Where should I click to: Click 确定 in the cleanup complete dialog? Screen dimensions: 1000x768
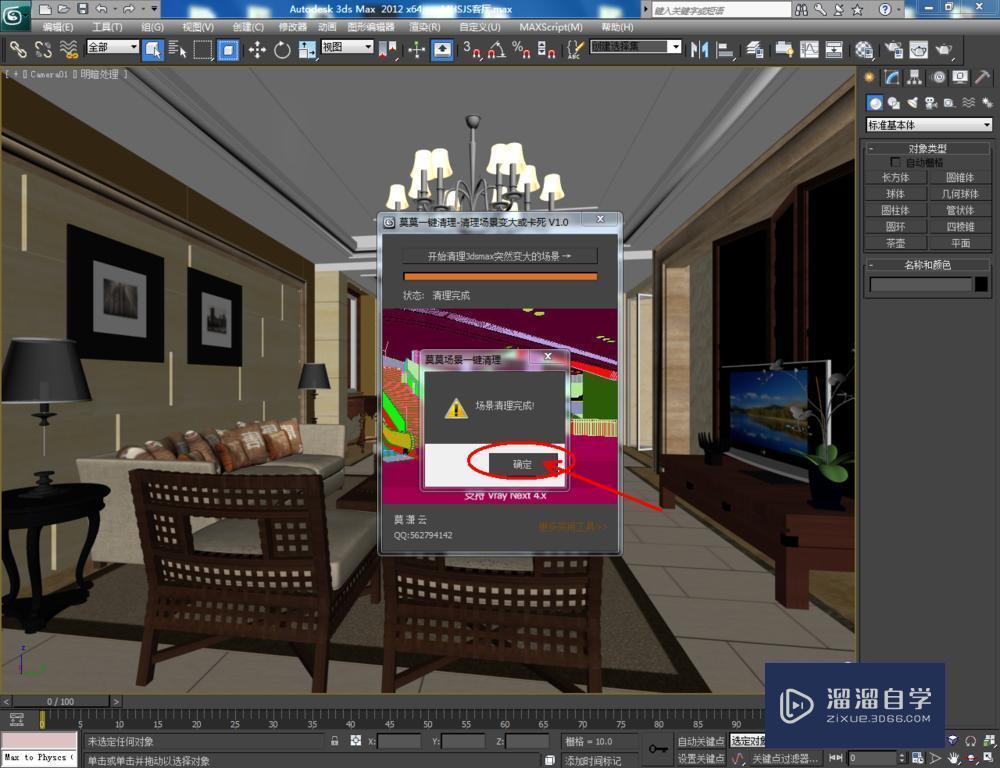click(522, 464)
